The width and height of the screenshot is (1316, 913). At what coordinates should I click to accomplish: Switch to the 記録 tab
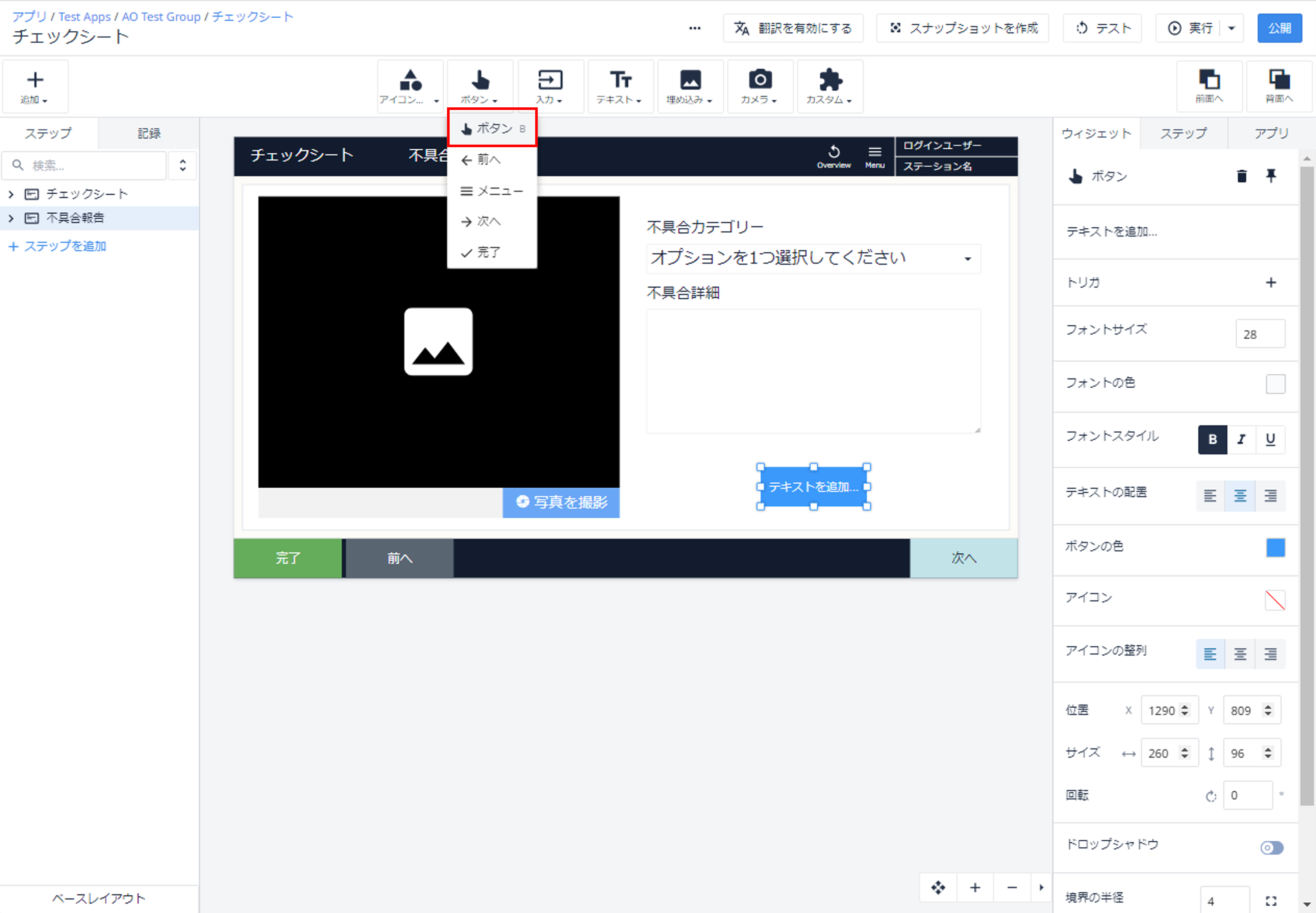pyautogui.click(x=149, y=133)
